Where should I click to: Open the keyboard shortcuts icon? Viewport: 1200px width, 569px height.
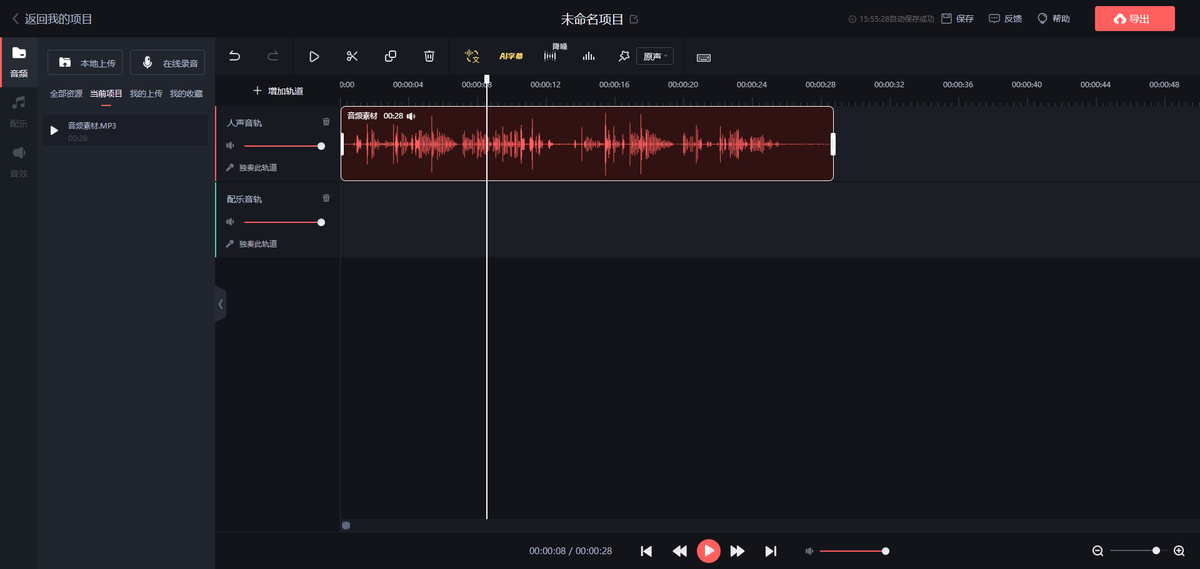pyautogui.click(x=704, y=57)
